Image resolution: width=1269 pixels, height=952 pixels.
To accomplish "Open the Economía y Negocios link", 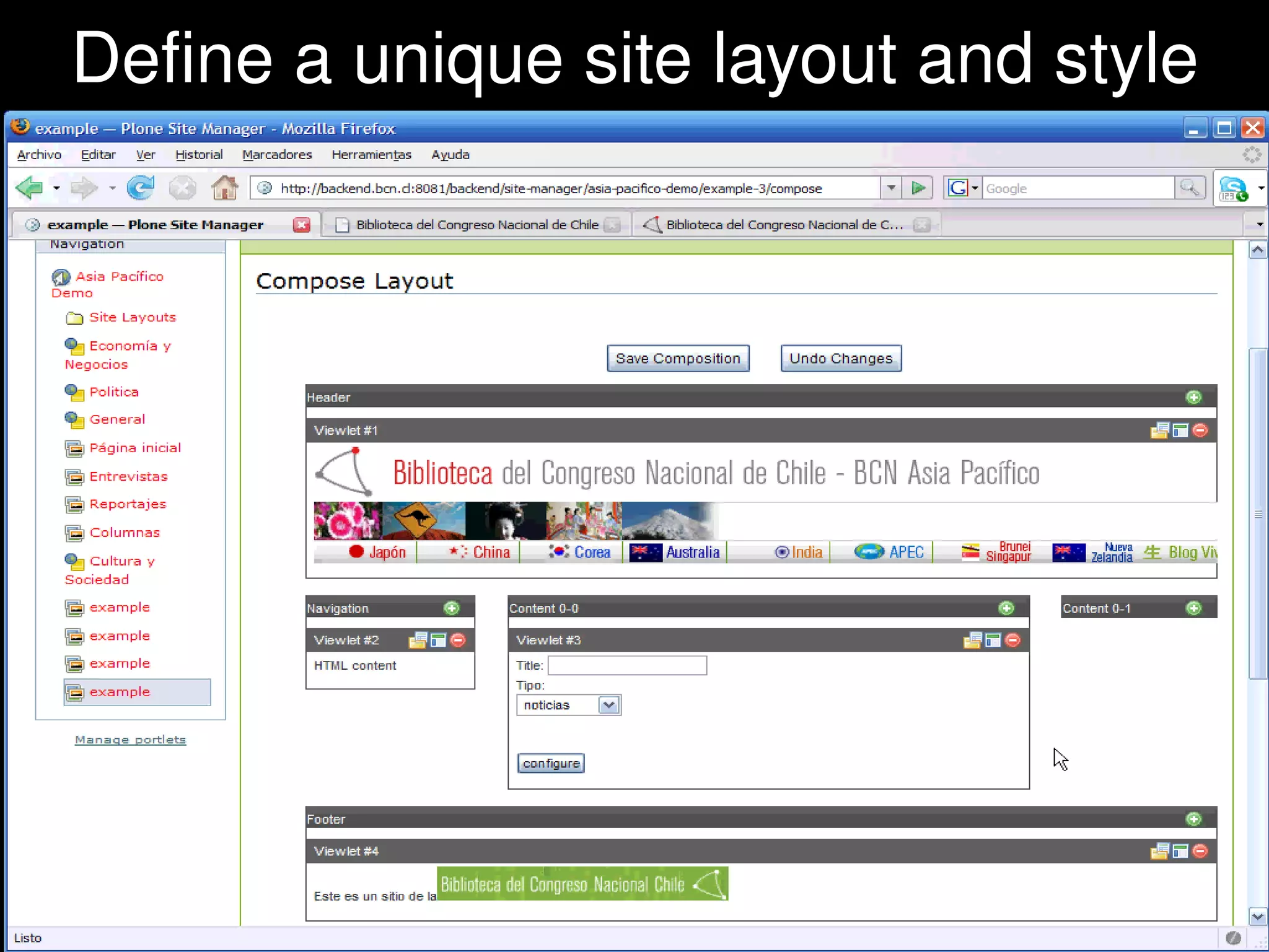I will 118,355.
